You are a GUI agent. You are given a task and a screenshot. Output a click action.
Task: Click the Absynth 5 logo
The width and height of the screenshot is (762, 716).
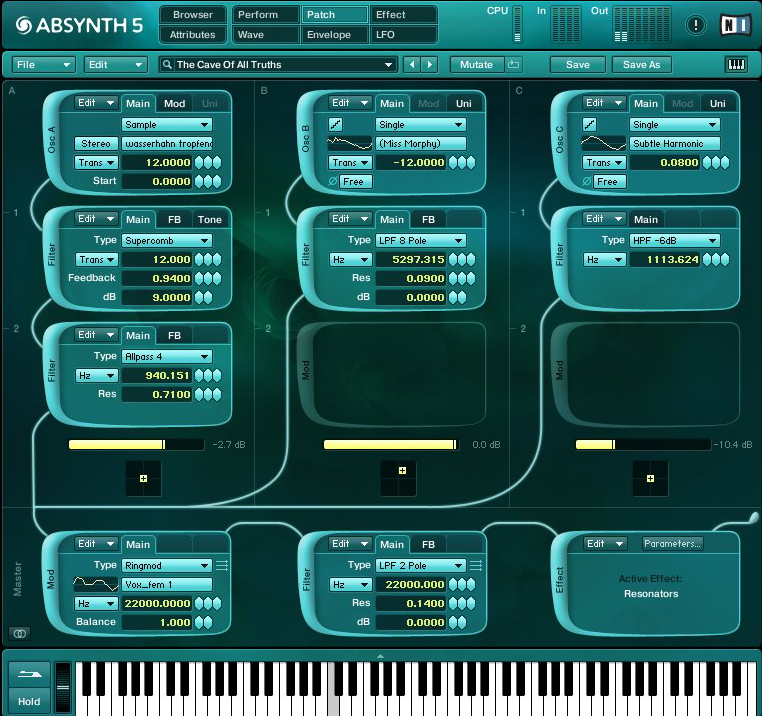click(x=79, y=25)
